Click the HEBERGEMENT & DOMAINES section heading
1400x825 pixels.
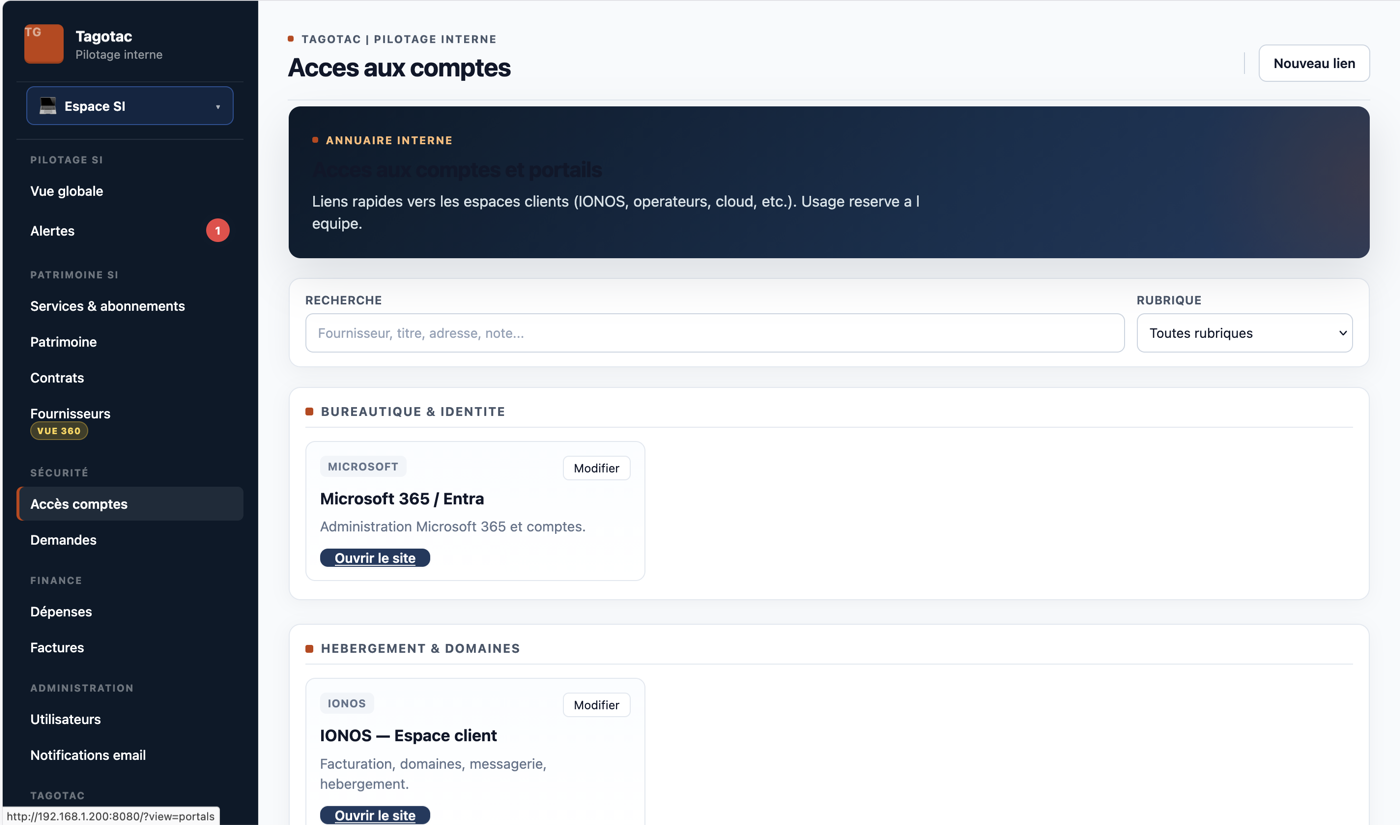(x=420, y=649)
